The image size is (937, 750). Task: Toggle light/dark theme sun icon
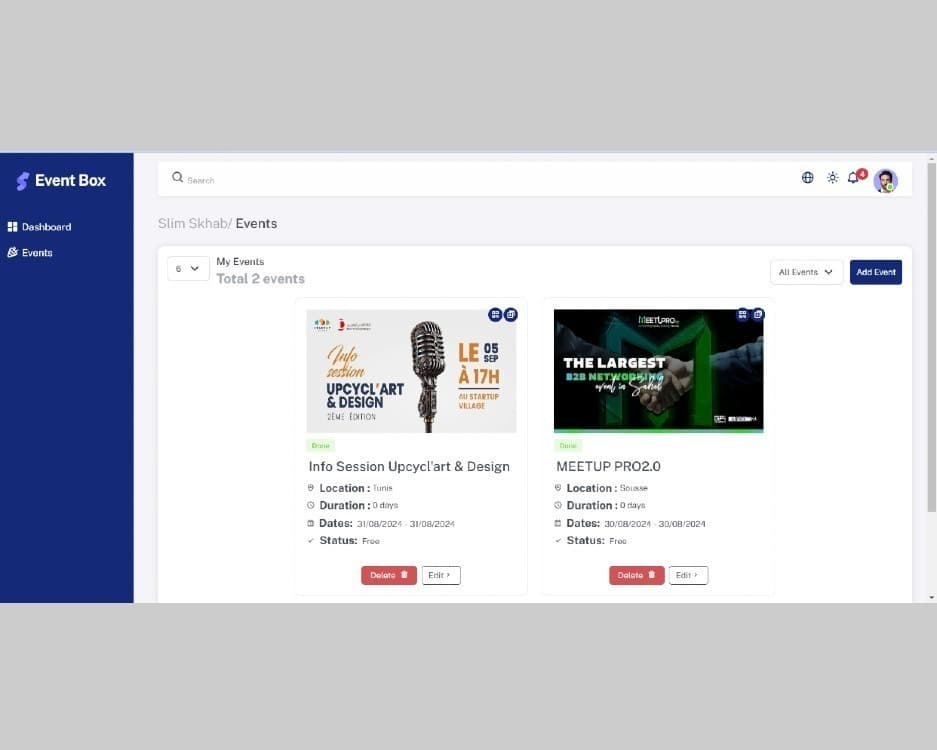click(833, 178)
